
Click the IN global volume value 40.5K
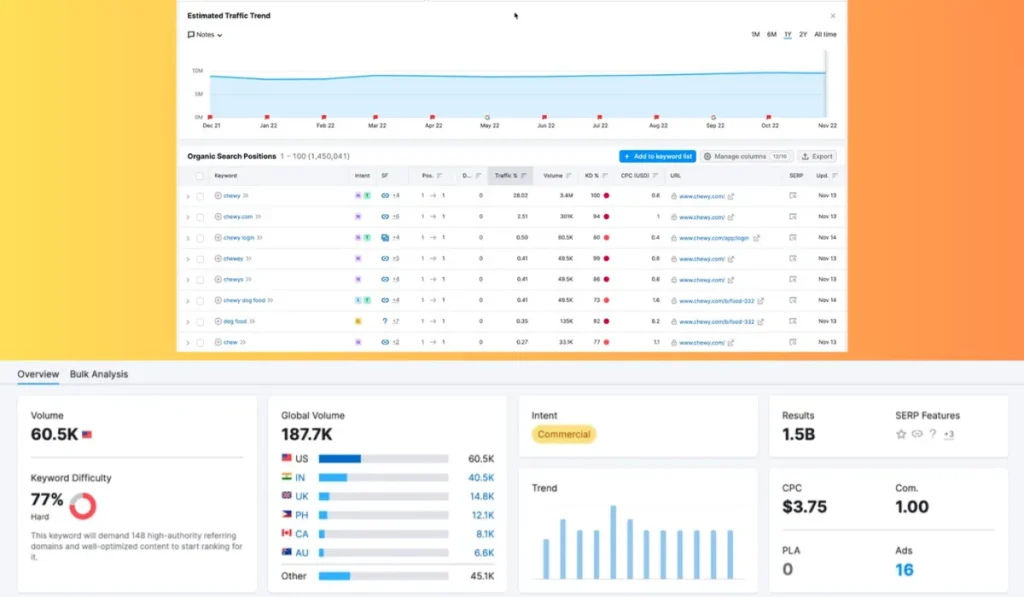click(x=481, y=477)
